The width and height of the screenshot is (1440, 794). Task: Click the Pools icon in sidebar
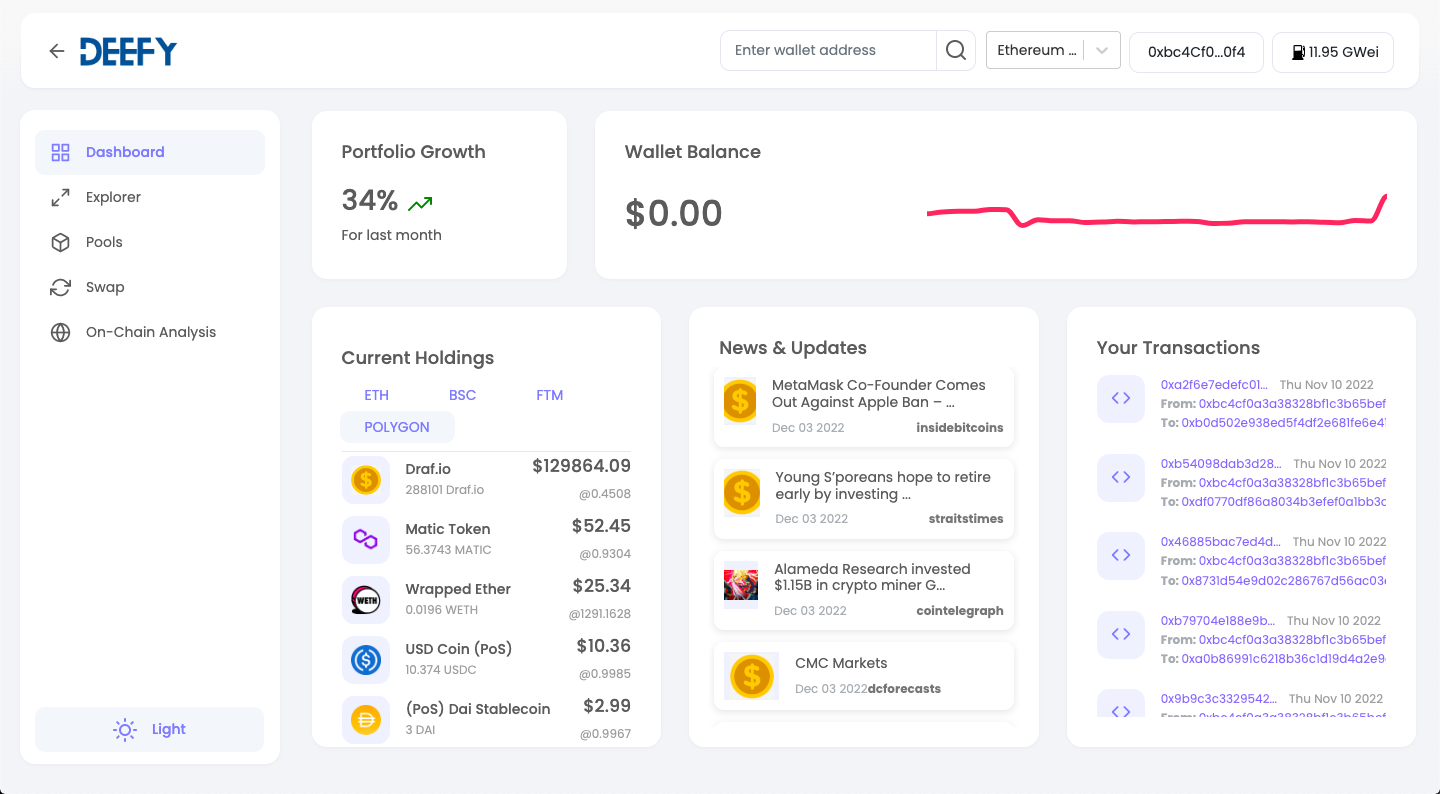pyautogui.click(x=60, y=241)
